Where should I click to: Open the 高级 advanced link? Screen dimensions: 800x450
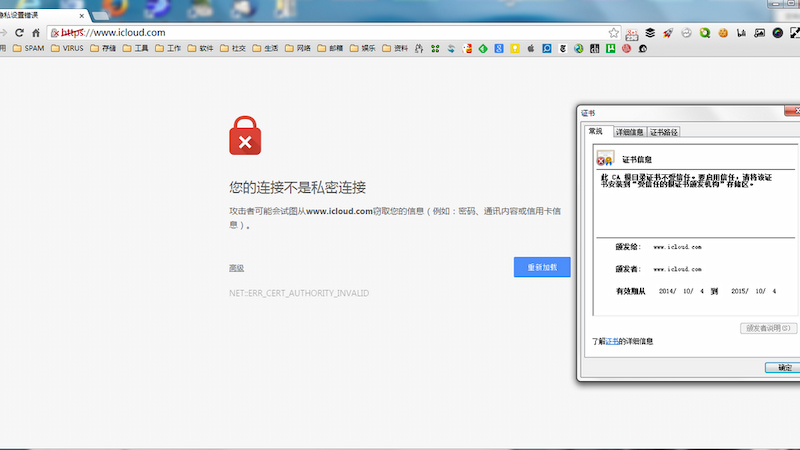pyautogui.click(x=236, y=268)
